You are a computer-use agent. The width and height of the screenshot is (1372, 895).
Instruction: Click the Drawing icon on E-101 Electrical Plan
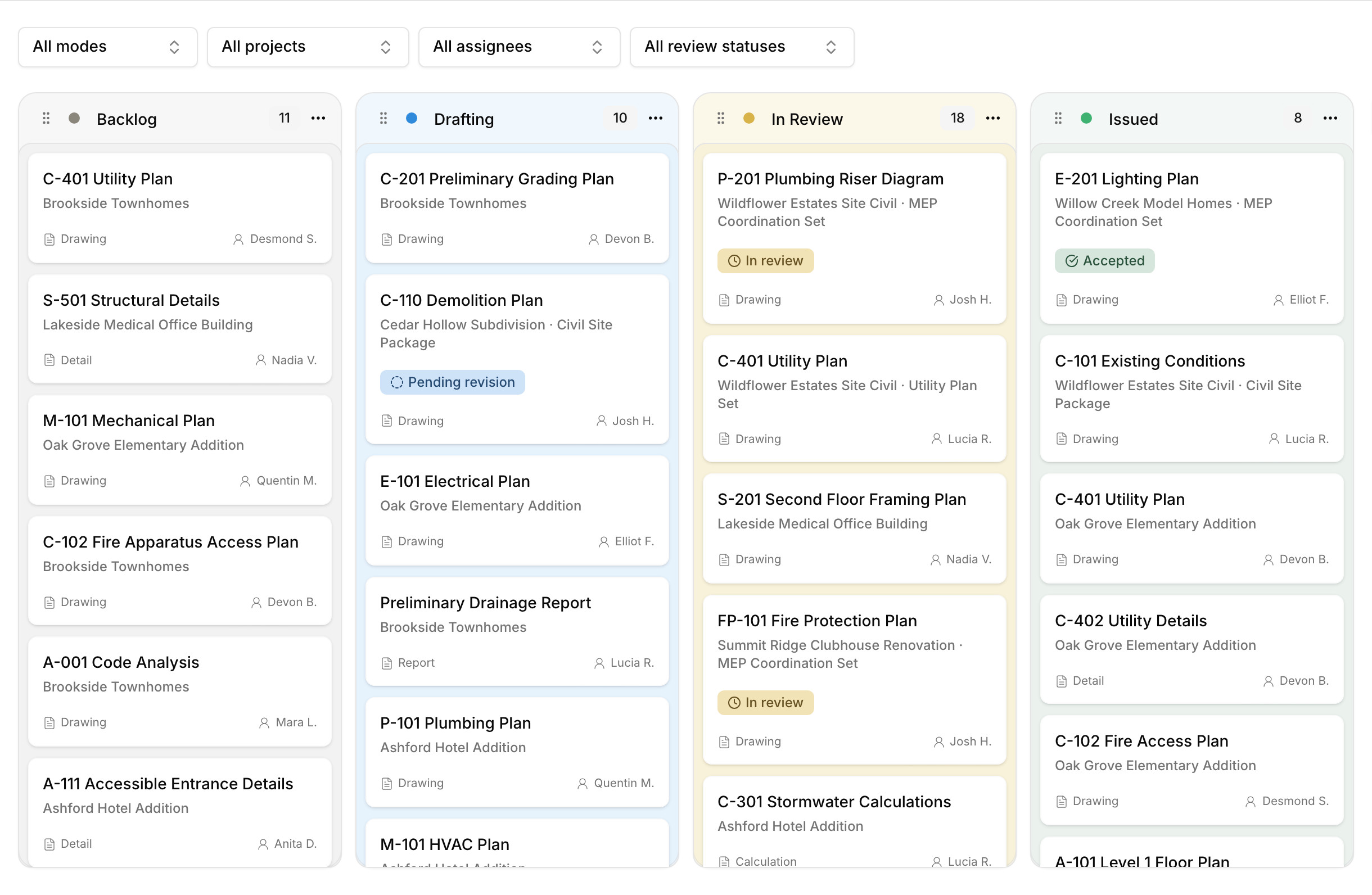387,542
